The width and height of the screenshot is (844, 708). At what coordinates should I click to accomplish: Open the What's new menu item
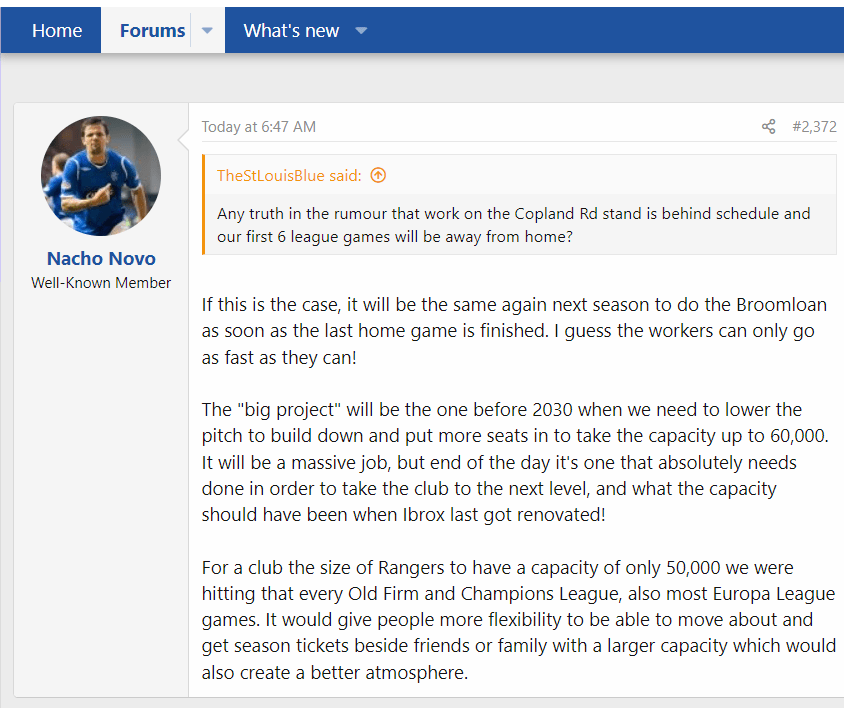tap(291, 31)
